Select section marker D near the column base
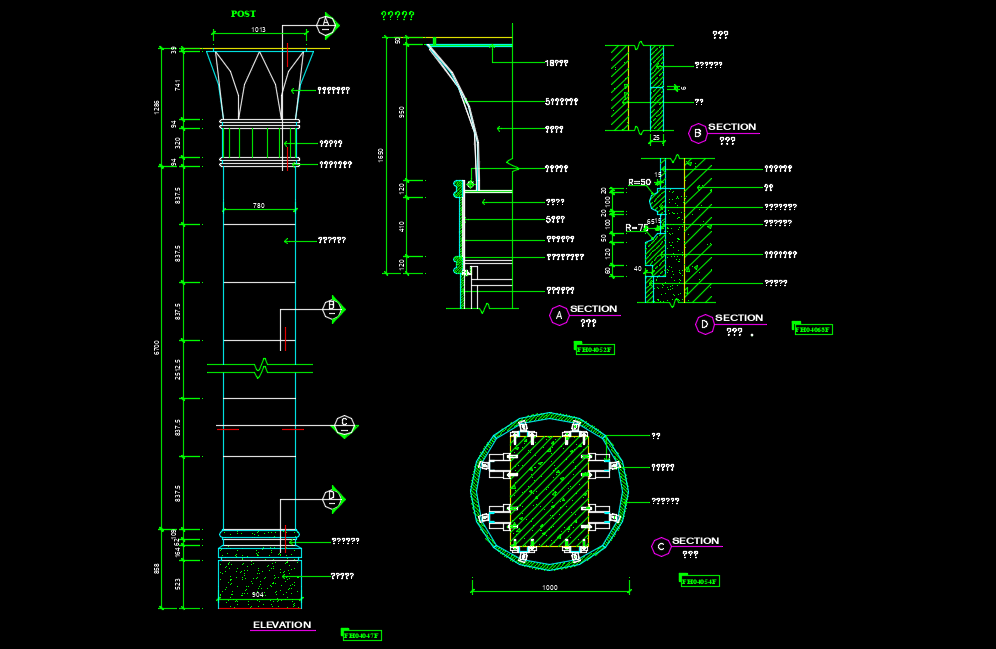The height and width of the screenshot is (649, 996). [x=331, y=498]
